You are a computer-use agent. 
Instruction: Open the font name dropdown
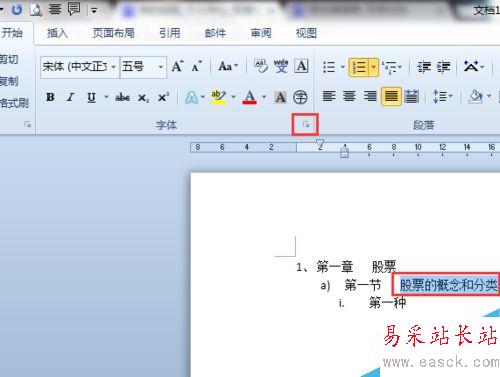(114, 67)
